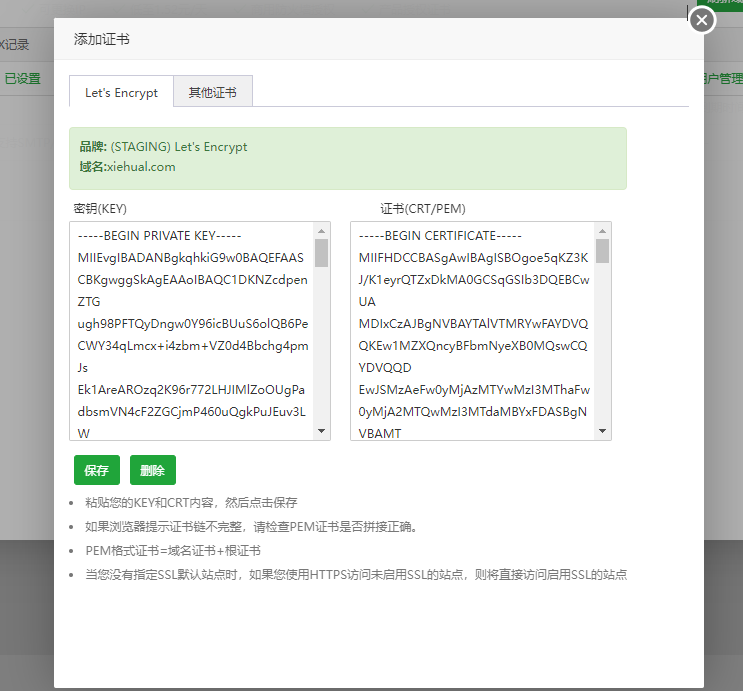Click the empty track of the certificate scrollbar

(602, 350)
